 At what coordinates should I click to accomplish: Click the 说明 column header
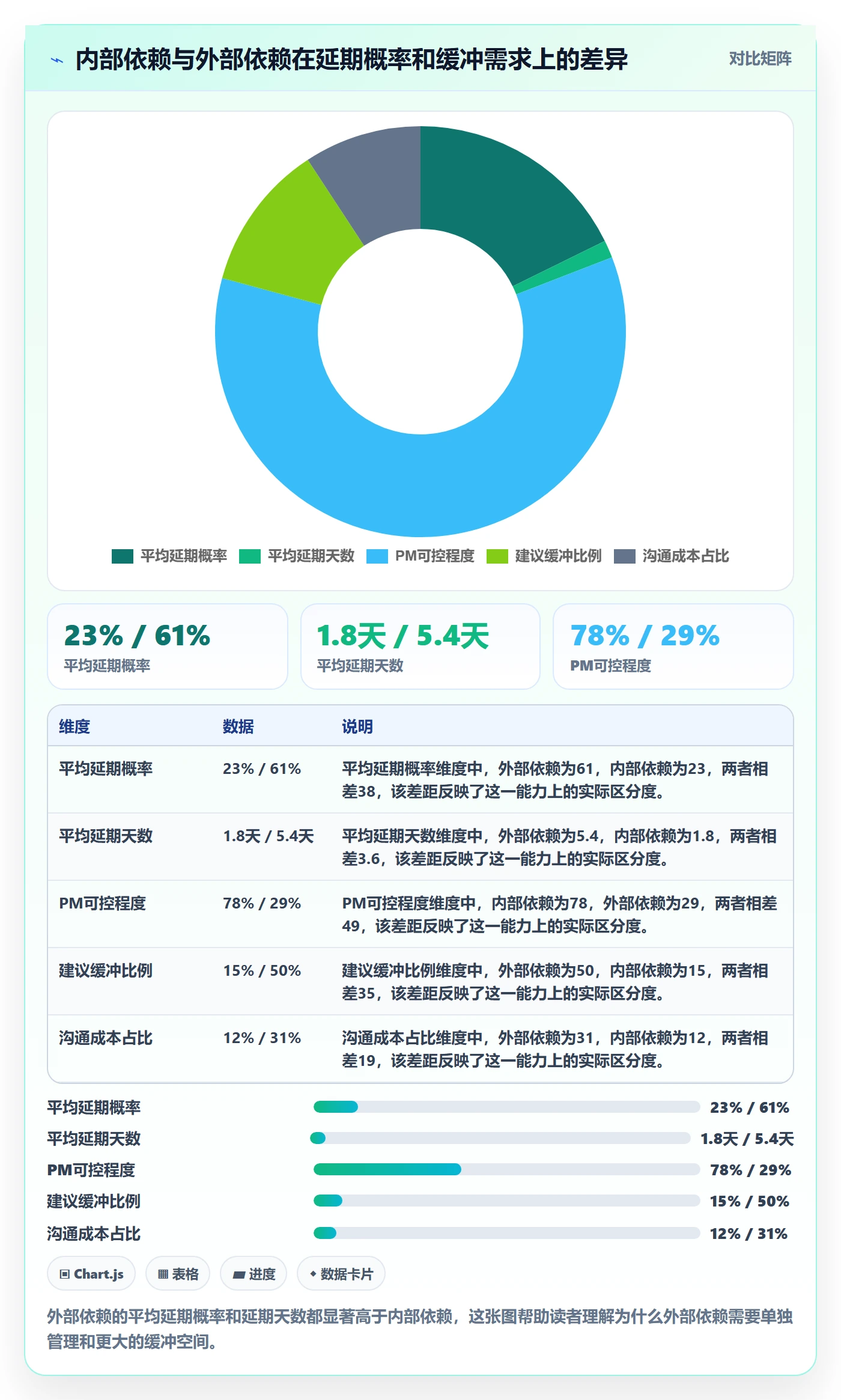click(x=357, y=726)
